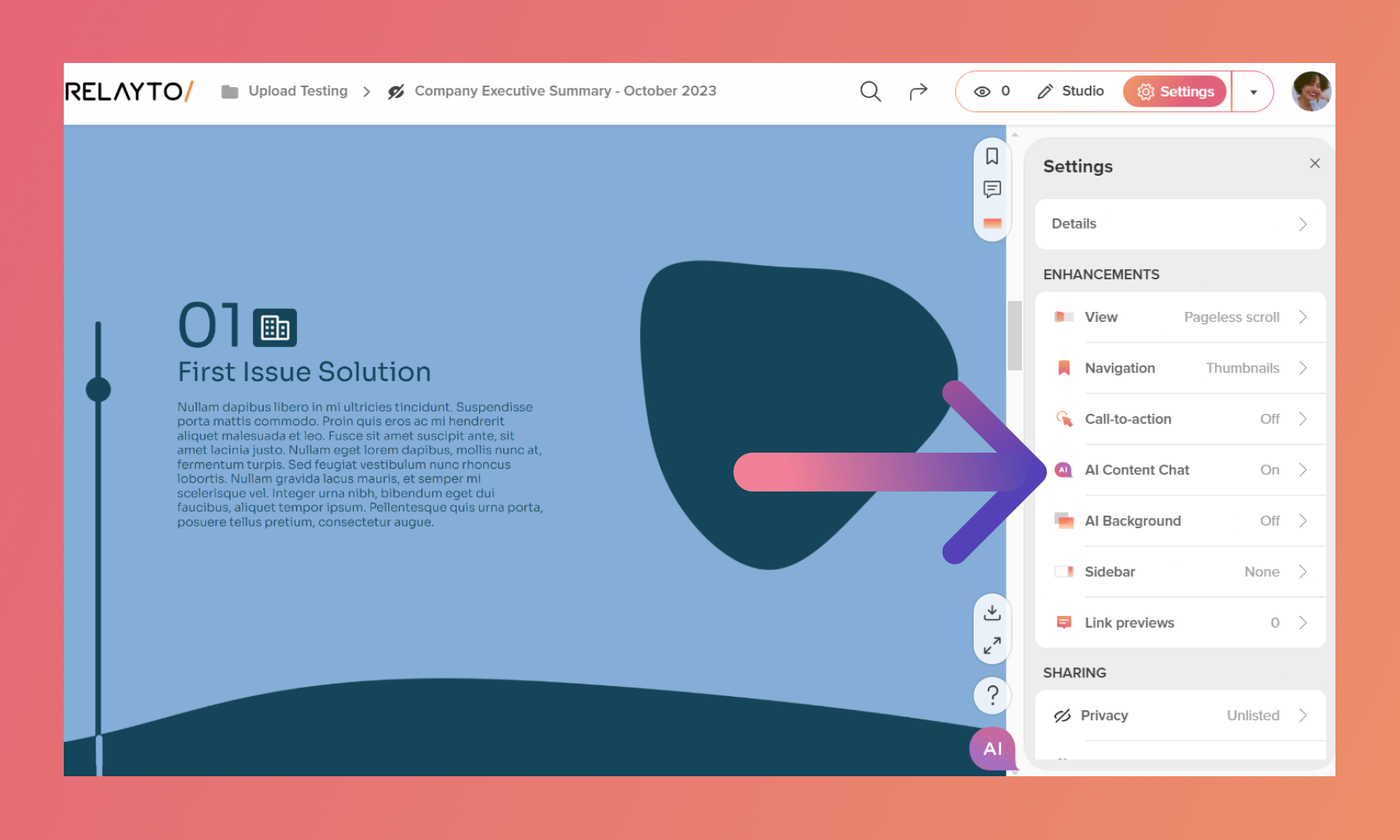Open the Navigation Thumbnails setting

[1180, 368]
